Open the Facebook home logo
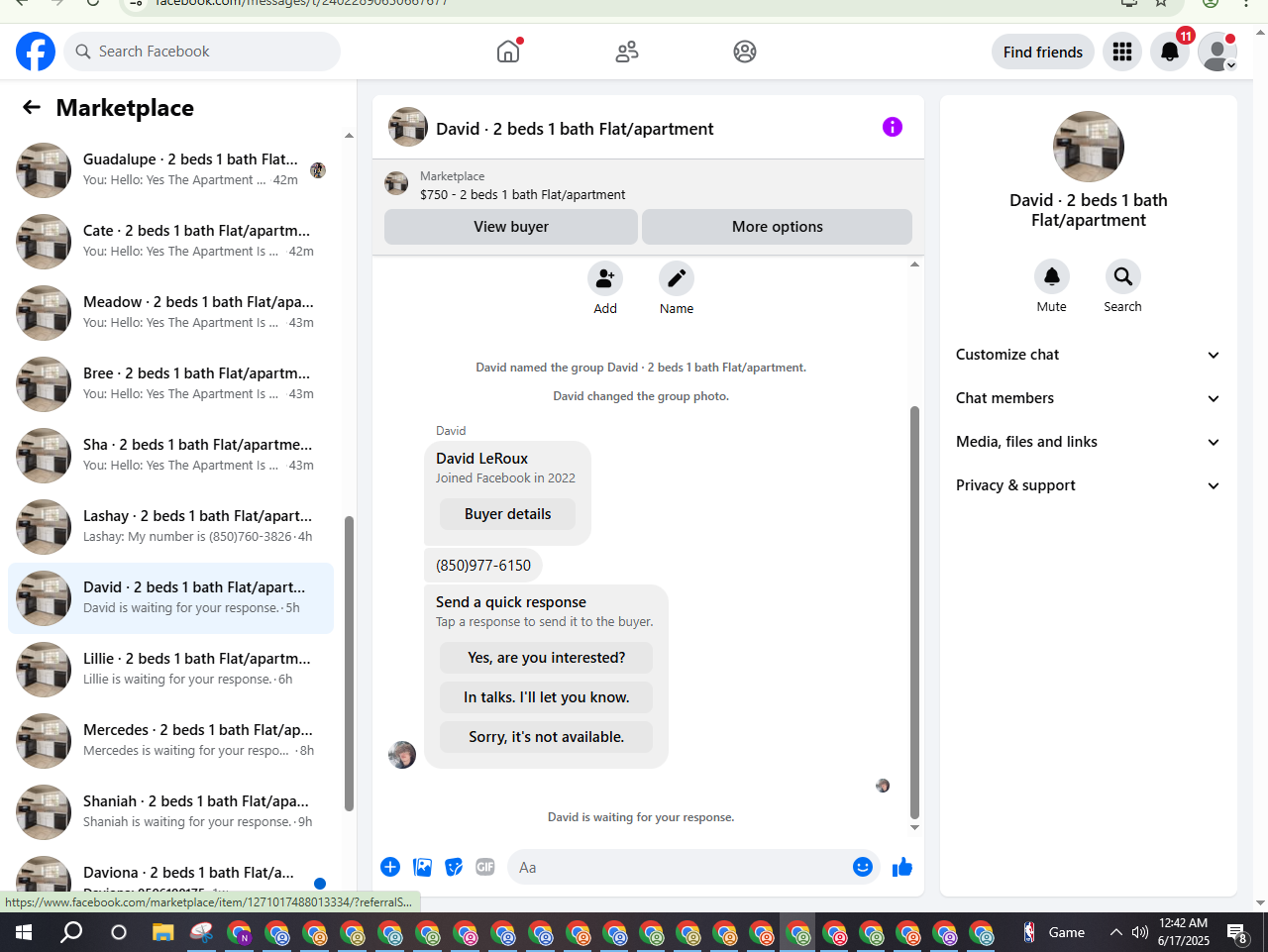The image size is (1268, 952). pos(36,52)
